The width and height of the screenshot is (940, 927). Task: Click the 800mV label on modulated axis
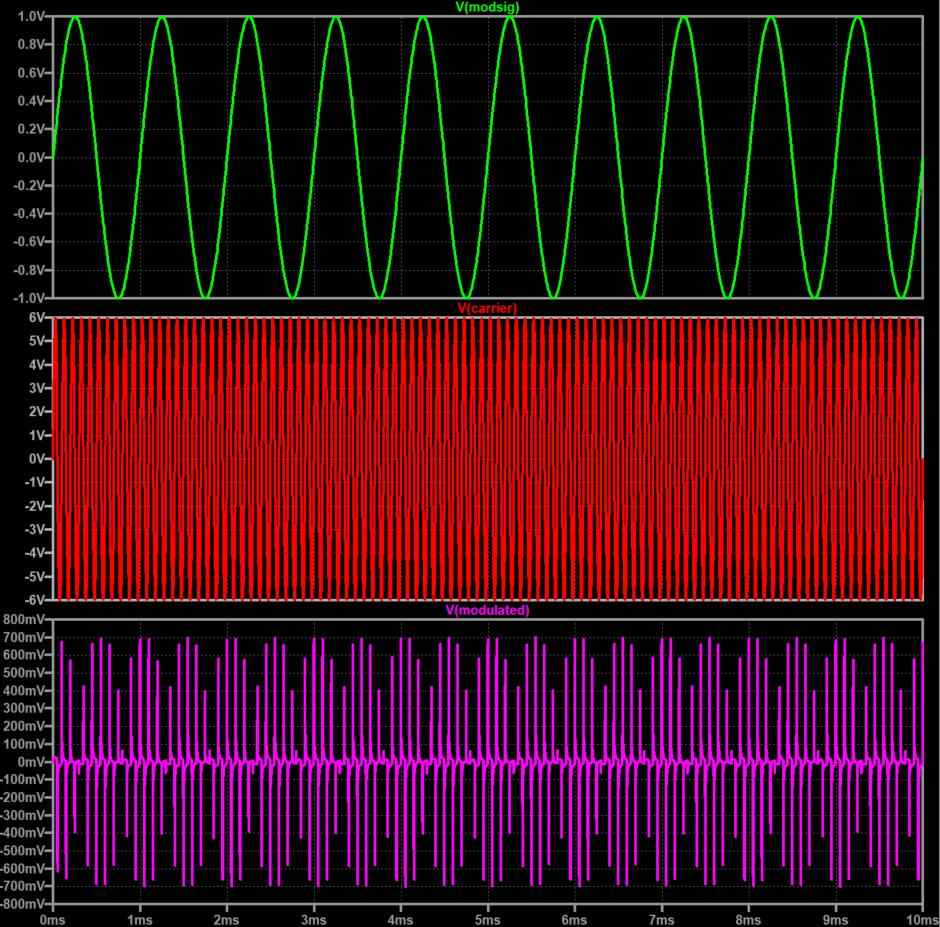click(x=24, y=619)
